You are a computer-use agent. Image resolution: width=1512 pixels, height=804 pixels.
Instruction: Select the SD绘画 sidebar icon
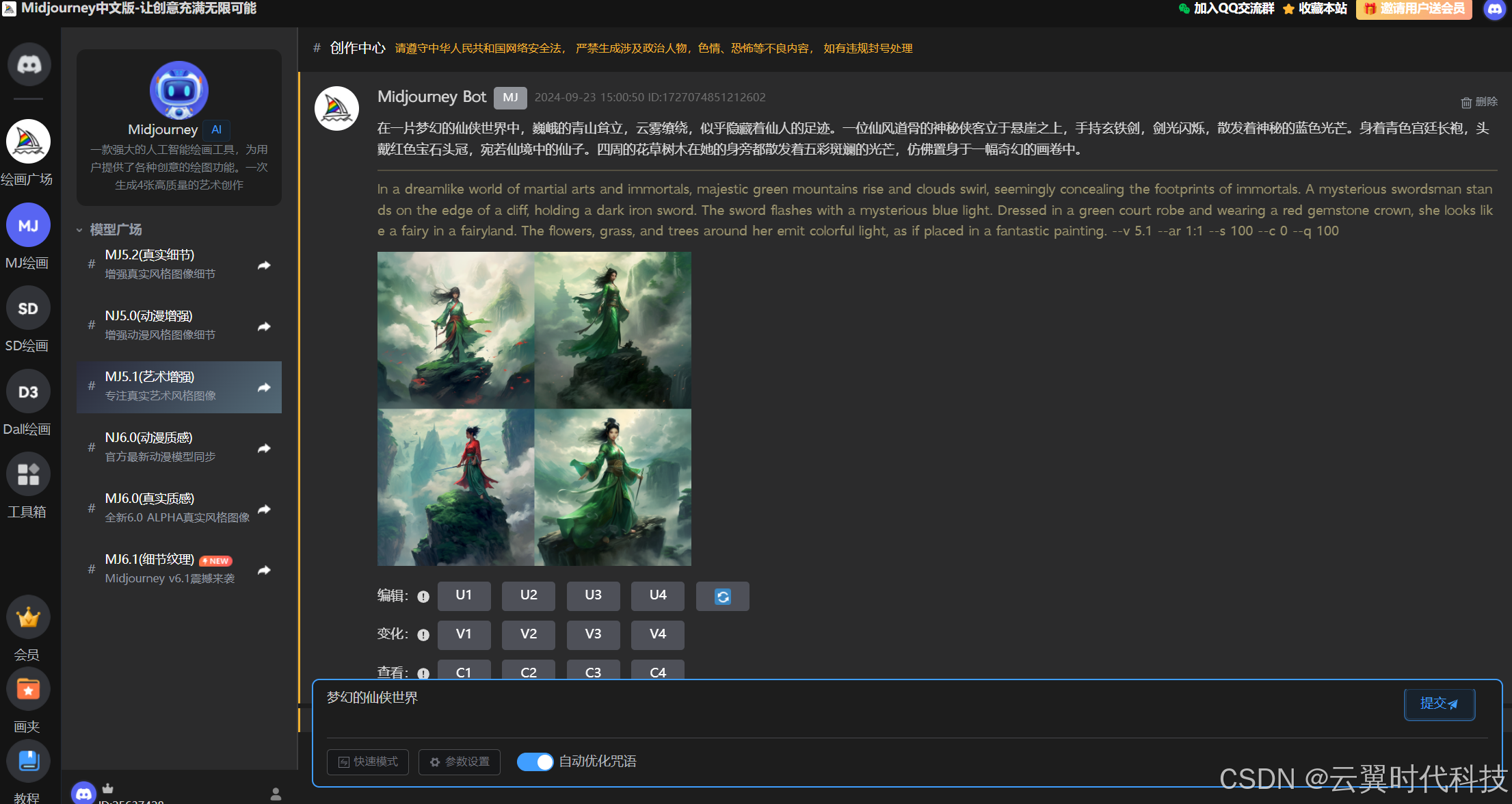28,309
